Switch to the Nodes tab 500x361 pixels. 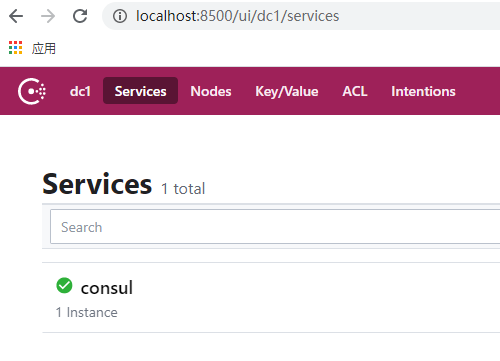[x=211, y=91]
